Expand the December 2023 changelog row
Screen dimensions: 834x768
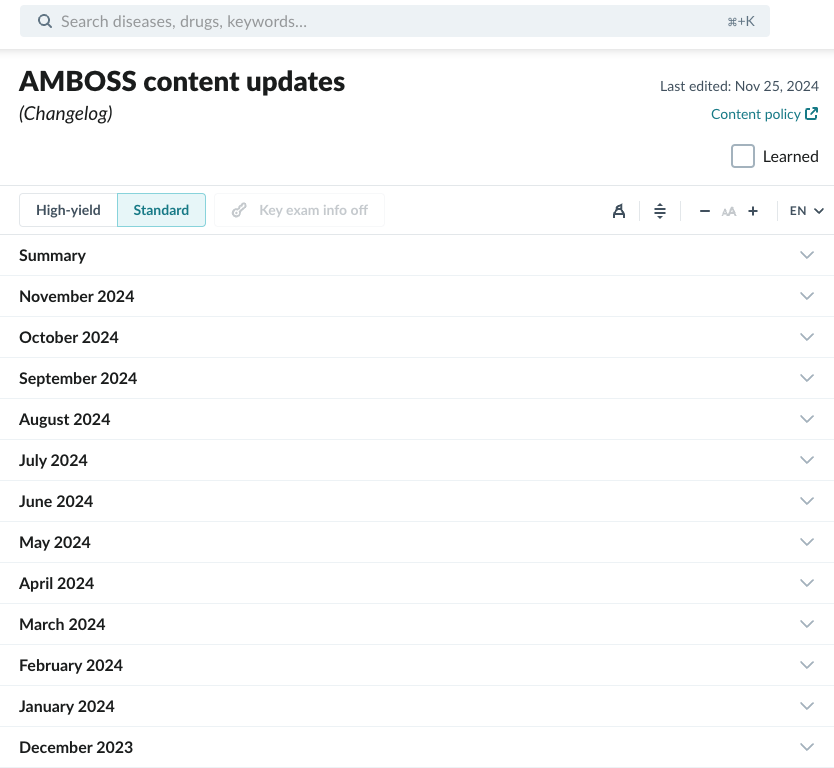(x=417, y=747)
